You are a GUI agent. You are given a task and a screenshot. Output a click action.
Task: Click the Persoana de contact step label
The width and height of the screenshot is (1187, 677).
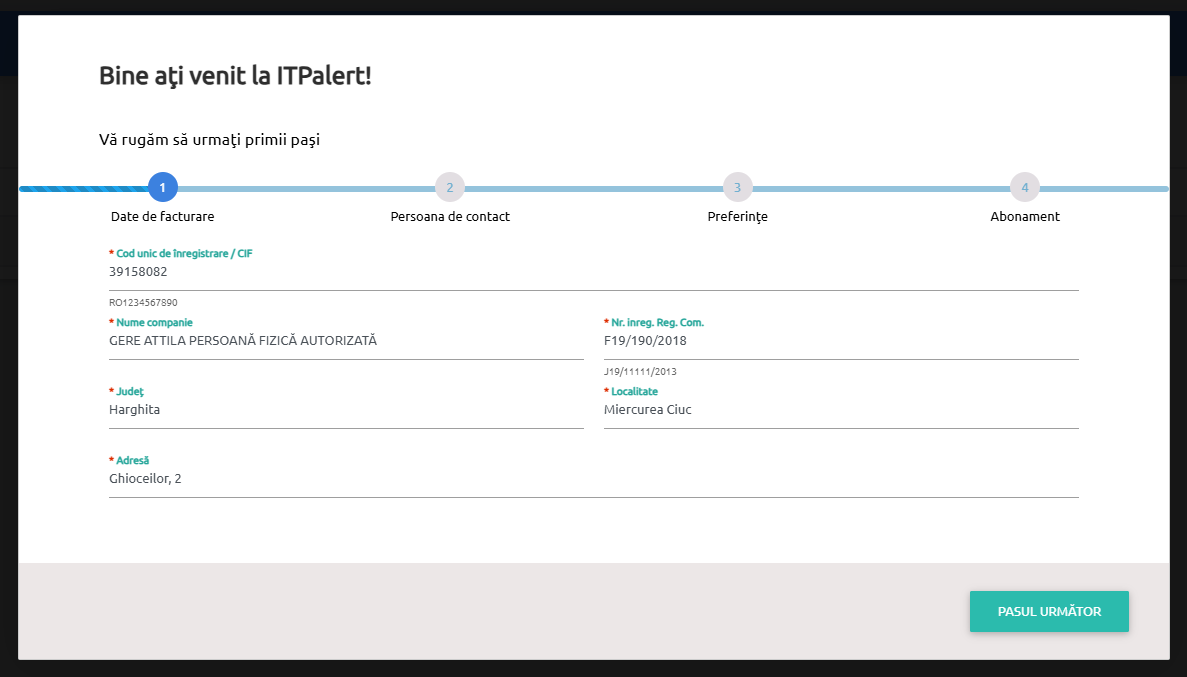(x=450, y=217)
